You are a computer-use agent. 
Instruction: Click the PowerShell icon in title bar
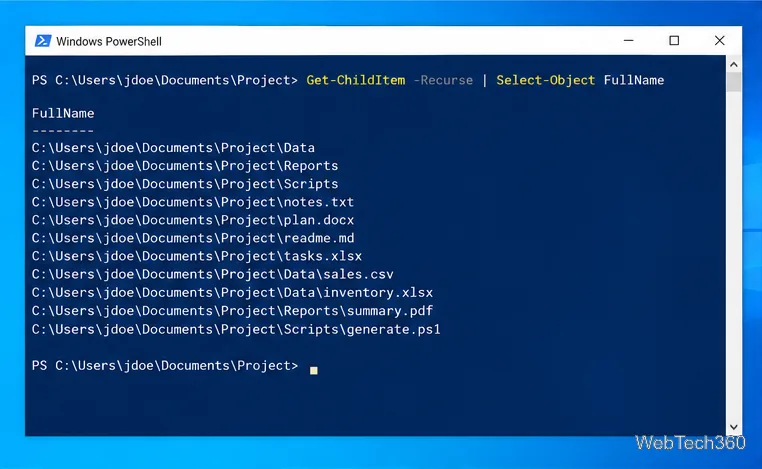(43, 41)
